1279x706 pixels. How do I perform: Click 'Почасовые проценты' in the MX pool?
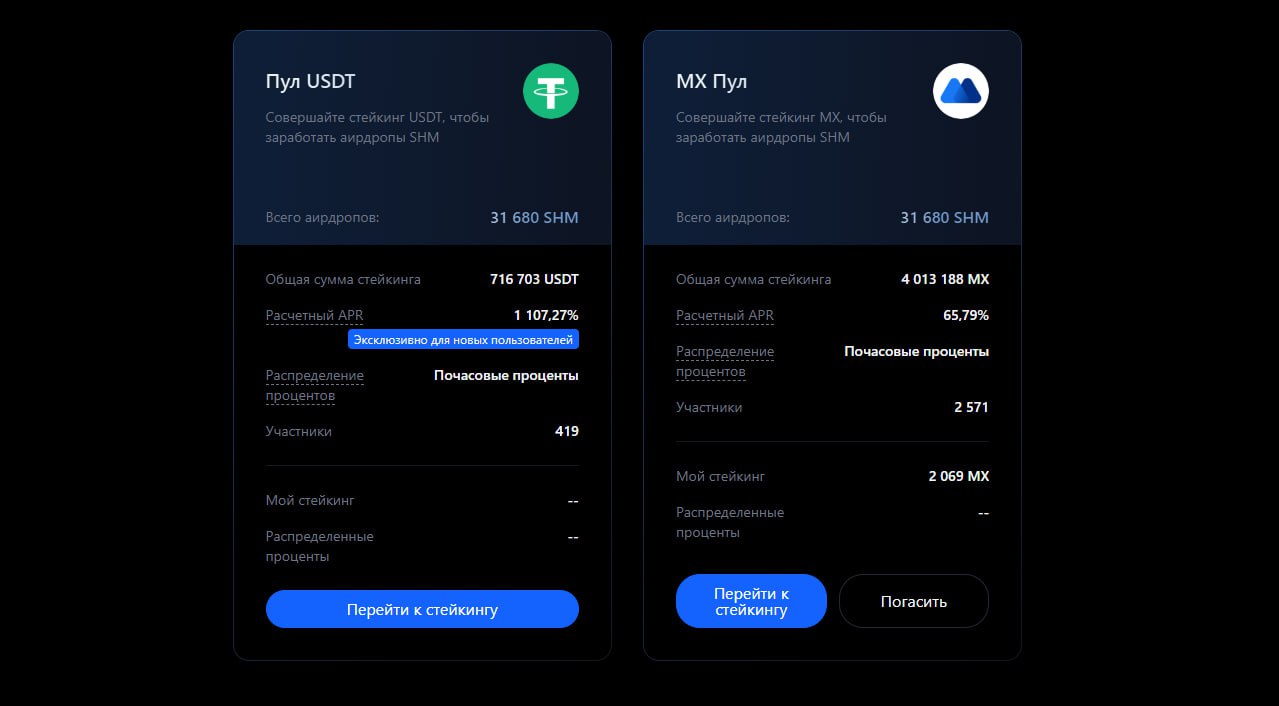tap(916, 351)
